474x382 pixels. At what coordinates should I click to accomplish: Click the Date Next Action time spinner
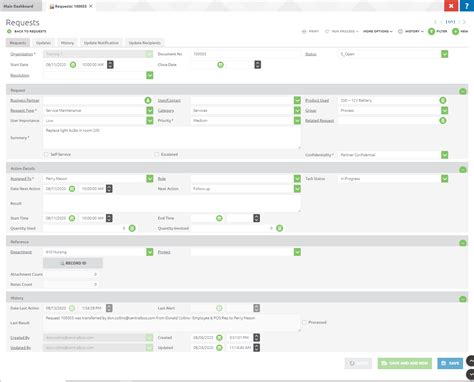[109, 189]
